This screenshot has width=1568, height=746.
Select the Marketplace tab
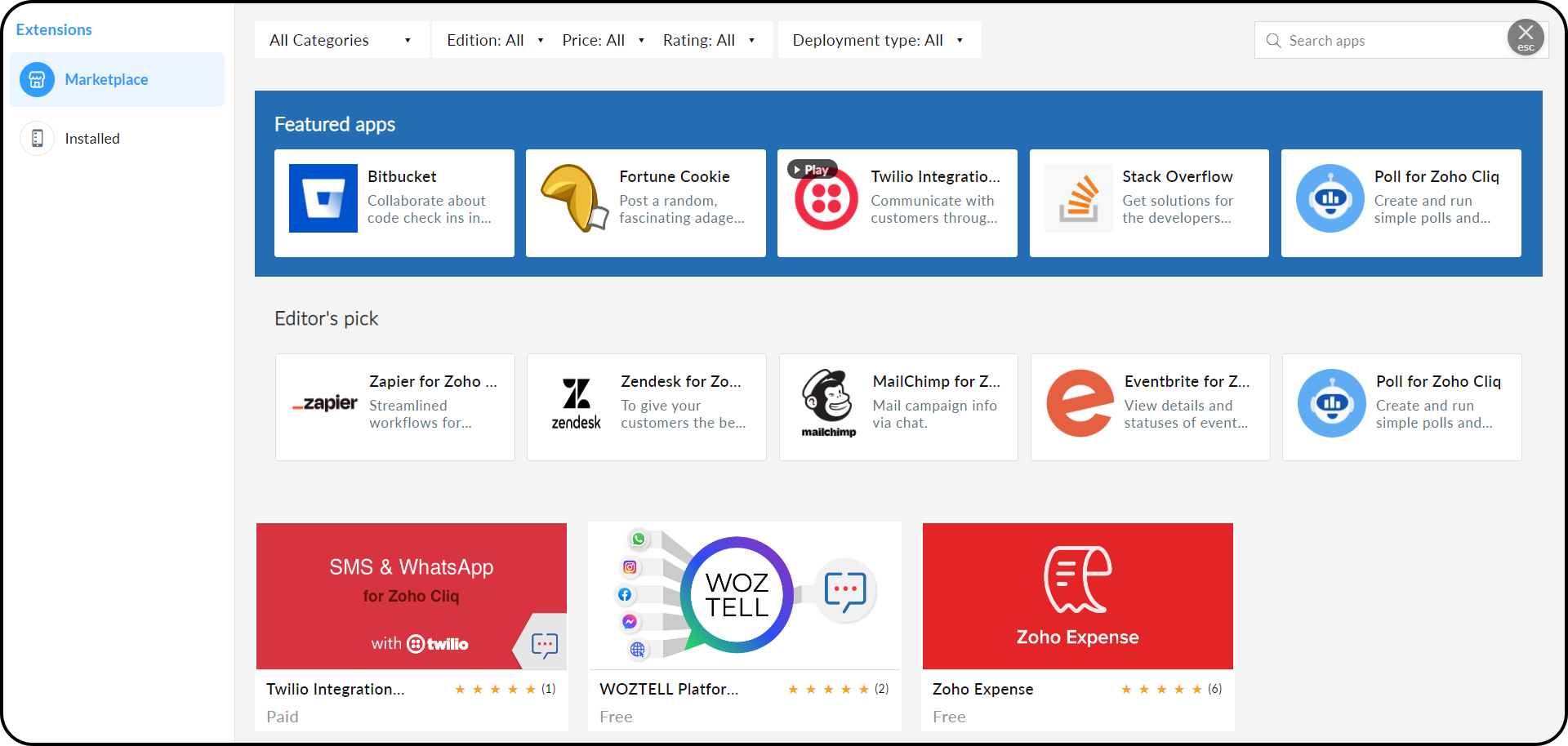(x=106, y=80)
